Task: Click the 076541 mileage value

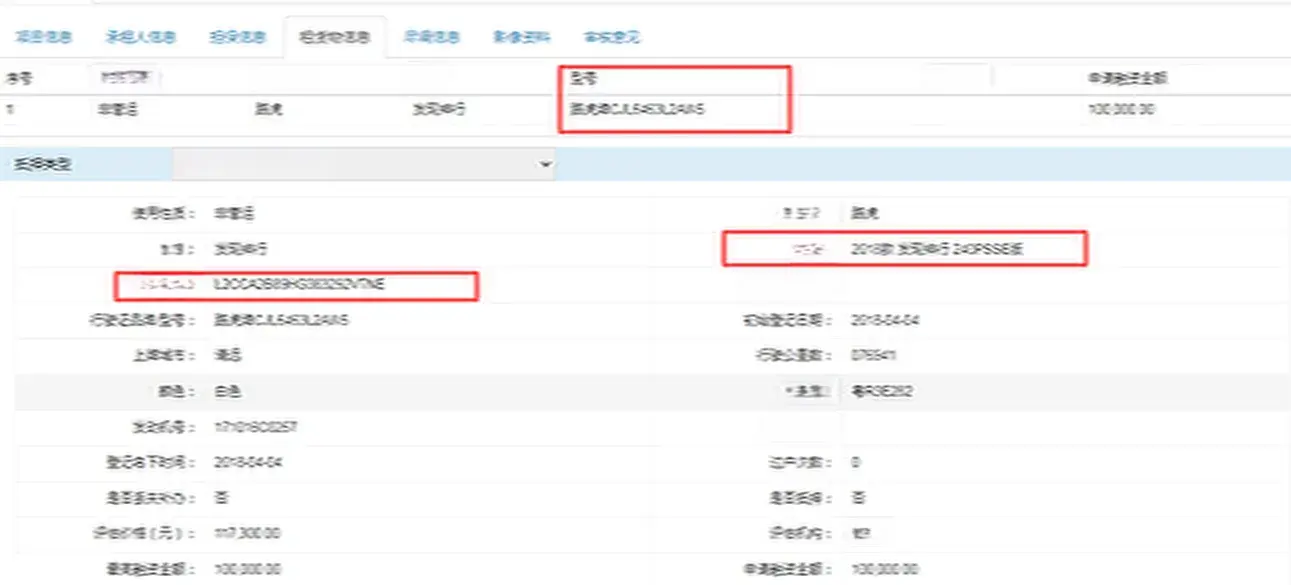Action: coord(867,355)
